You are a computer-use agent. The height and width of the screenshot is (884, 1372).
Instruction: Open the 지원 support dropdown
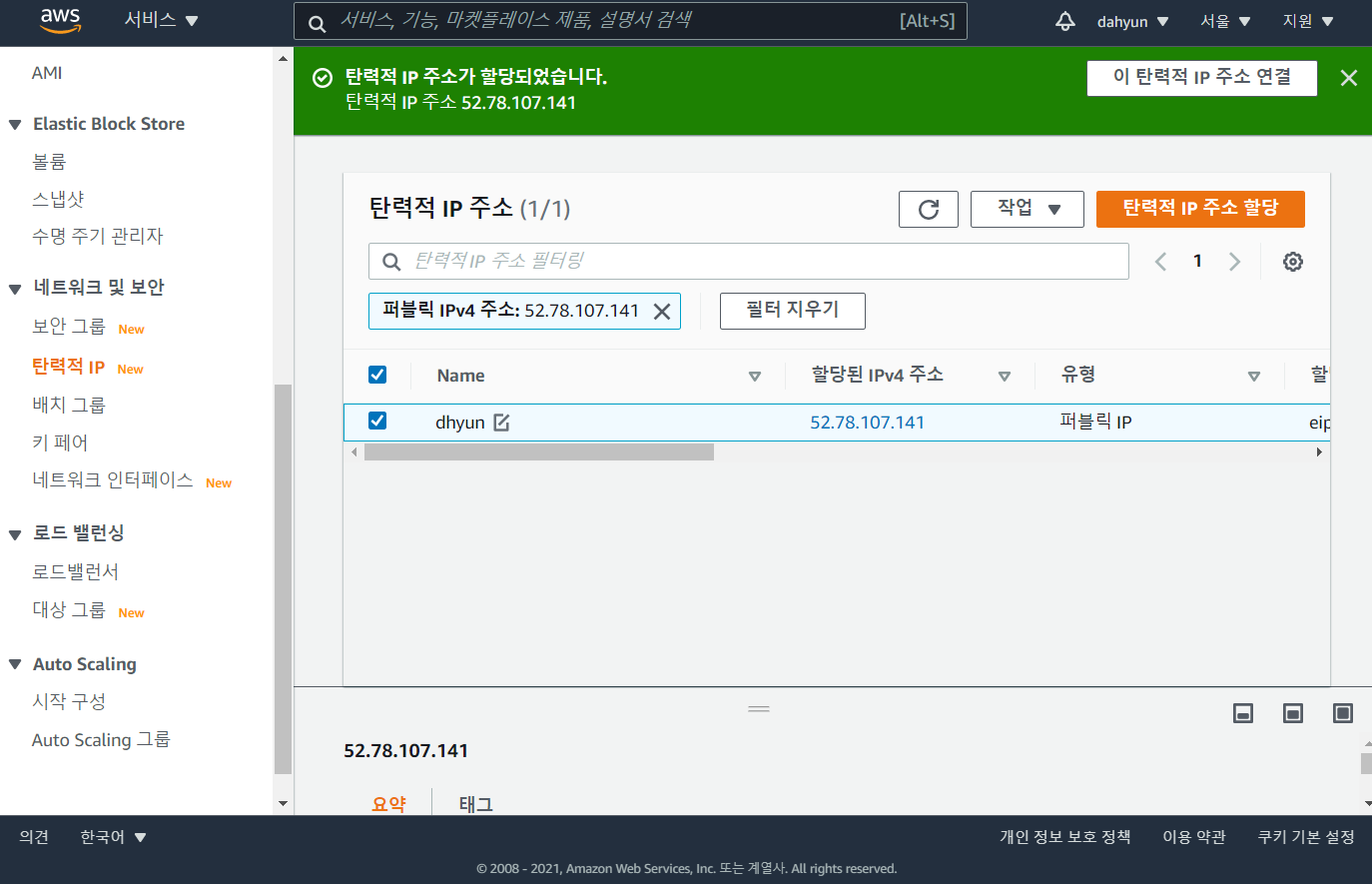pyautogui.click(x=1308, y=21)
